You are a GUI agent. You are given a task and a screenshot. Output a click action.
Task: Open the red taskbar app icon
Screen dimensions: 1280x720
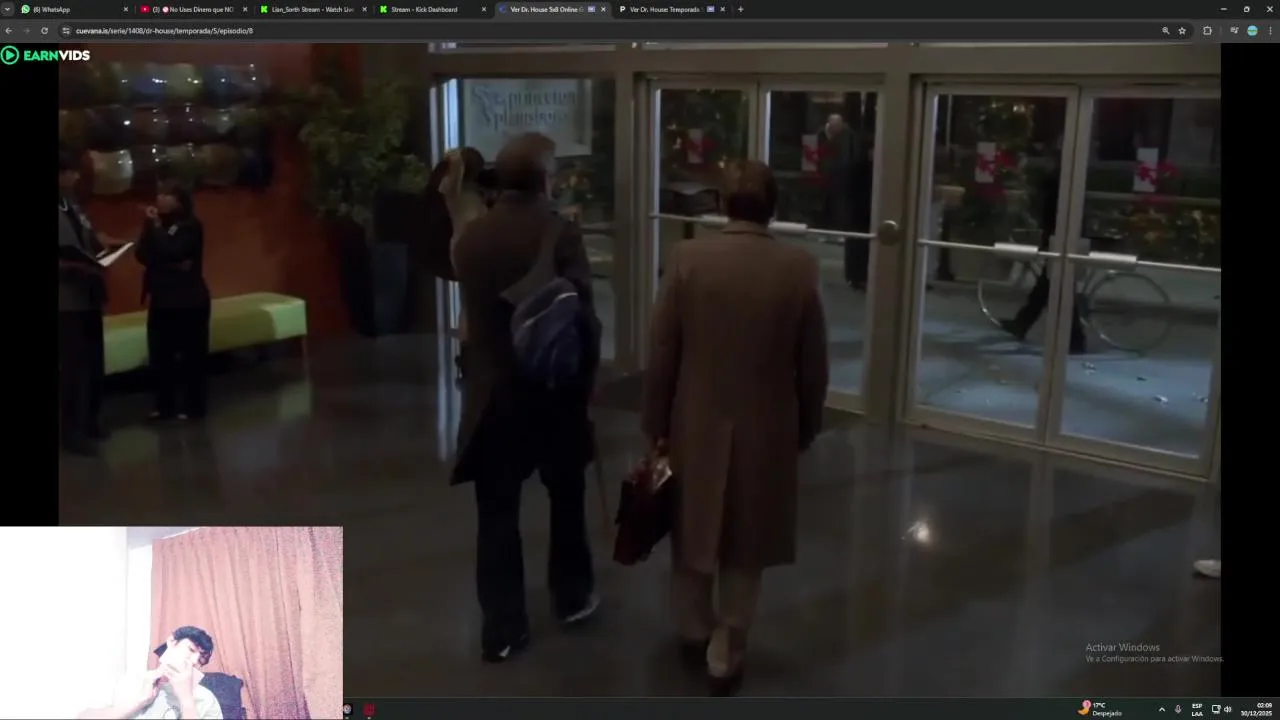pyautogui.click(x=369, y=710)
